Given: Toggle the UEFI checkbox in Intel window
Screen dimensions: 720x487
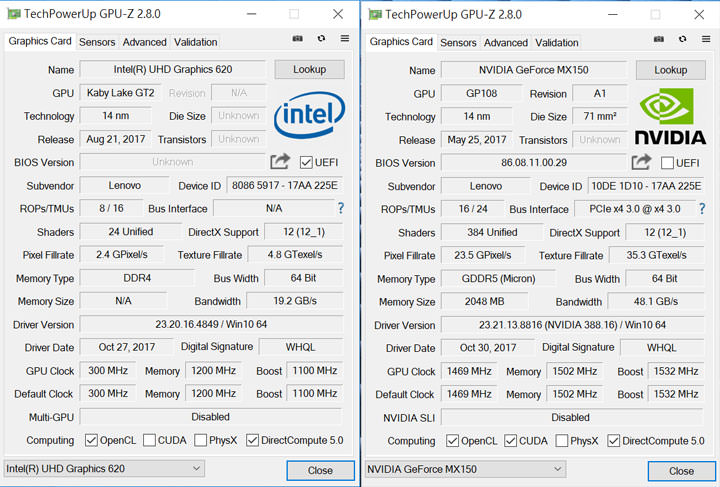Looking at the screenshot, I should 306,162.
